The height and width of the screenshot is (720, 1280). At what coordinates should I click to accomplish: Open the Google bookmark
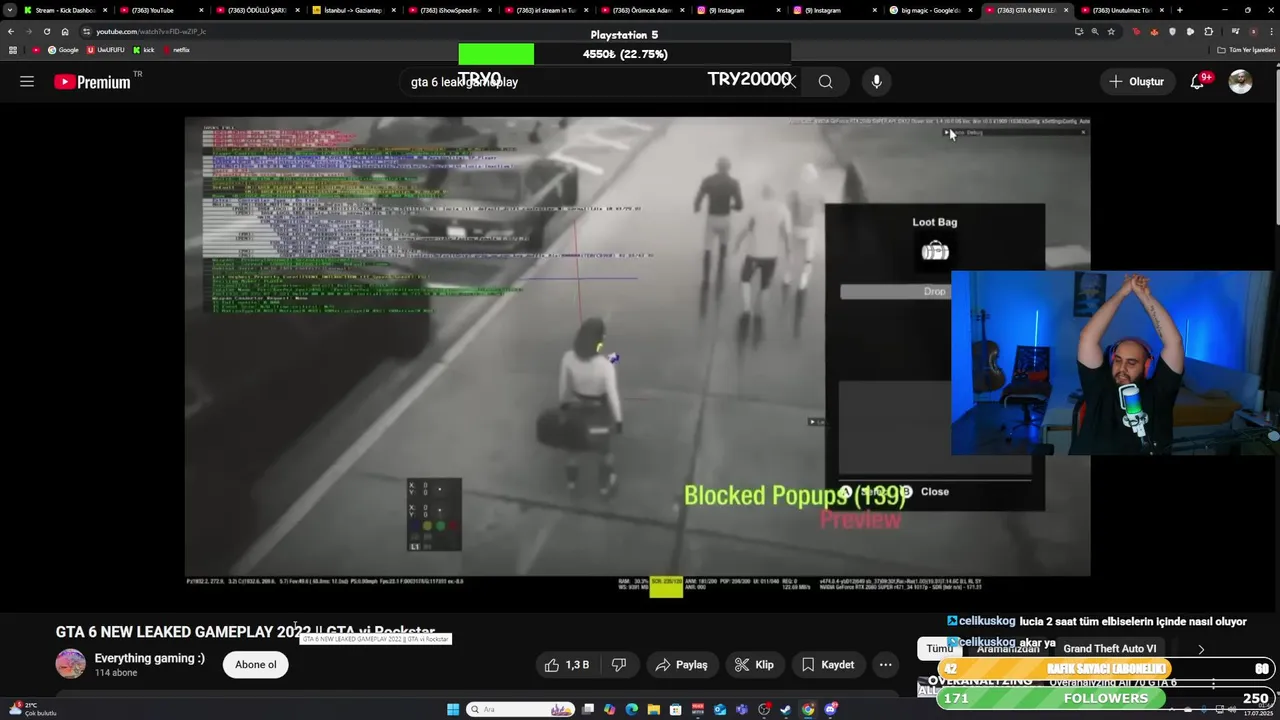point(63,50)
